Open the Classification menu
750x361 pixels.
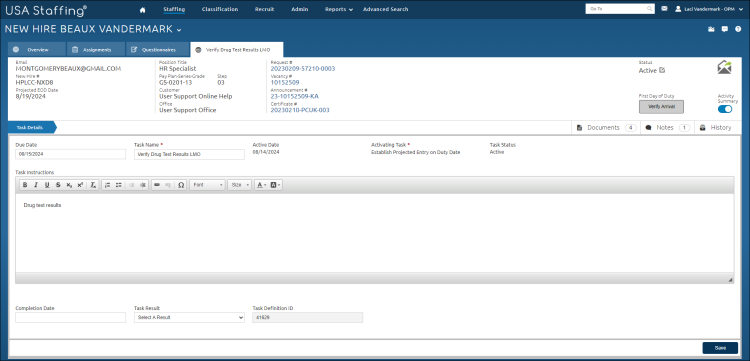pos(220,9)
